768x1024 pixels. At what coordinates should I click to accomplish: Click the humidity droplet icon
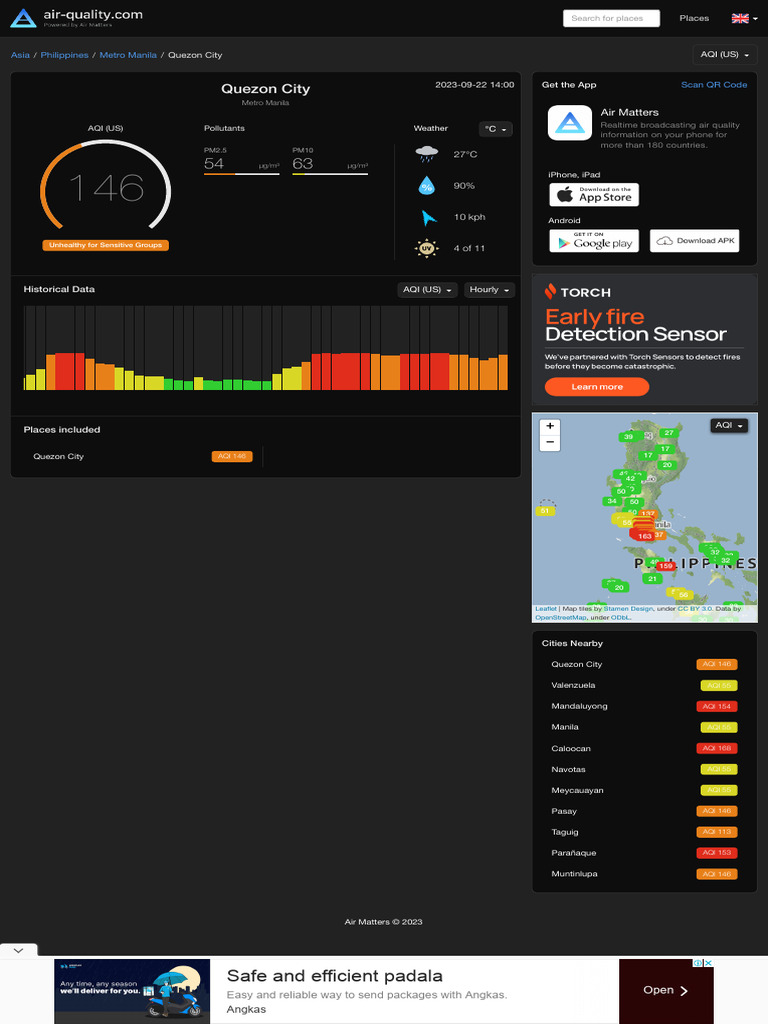coord(427,186)
